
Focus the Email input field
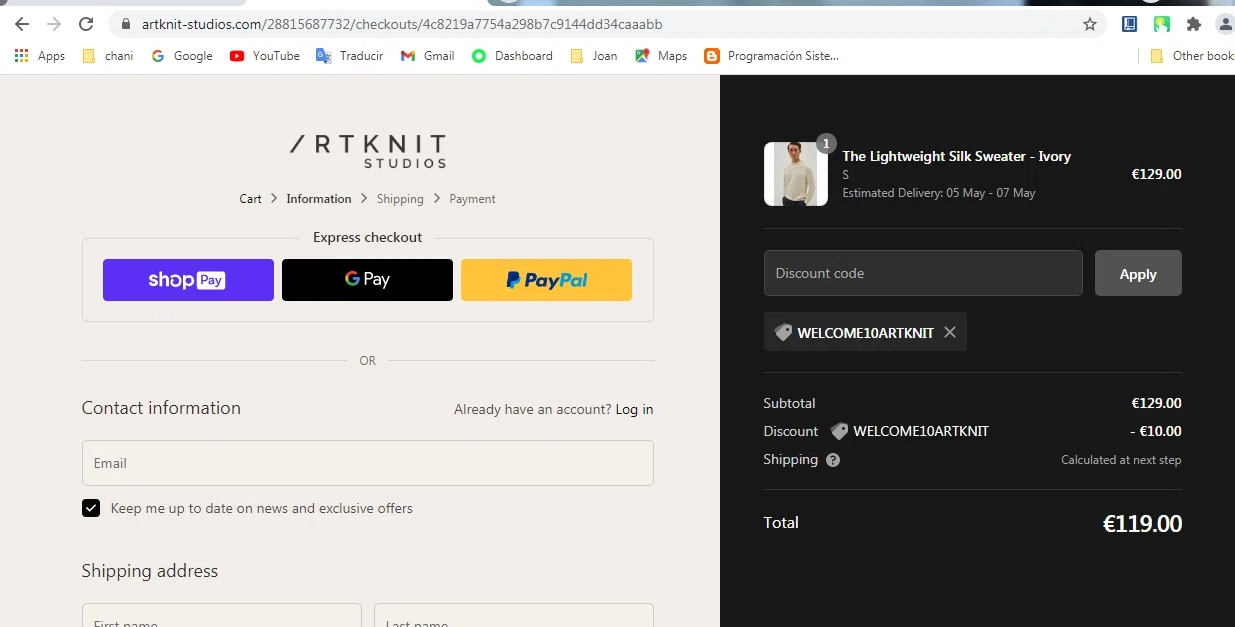[x=368, y=463]
